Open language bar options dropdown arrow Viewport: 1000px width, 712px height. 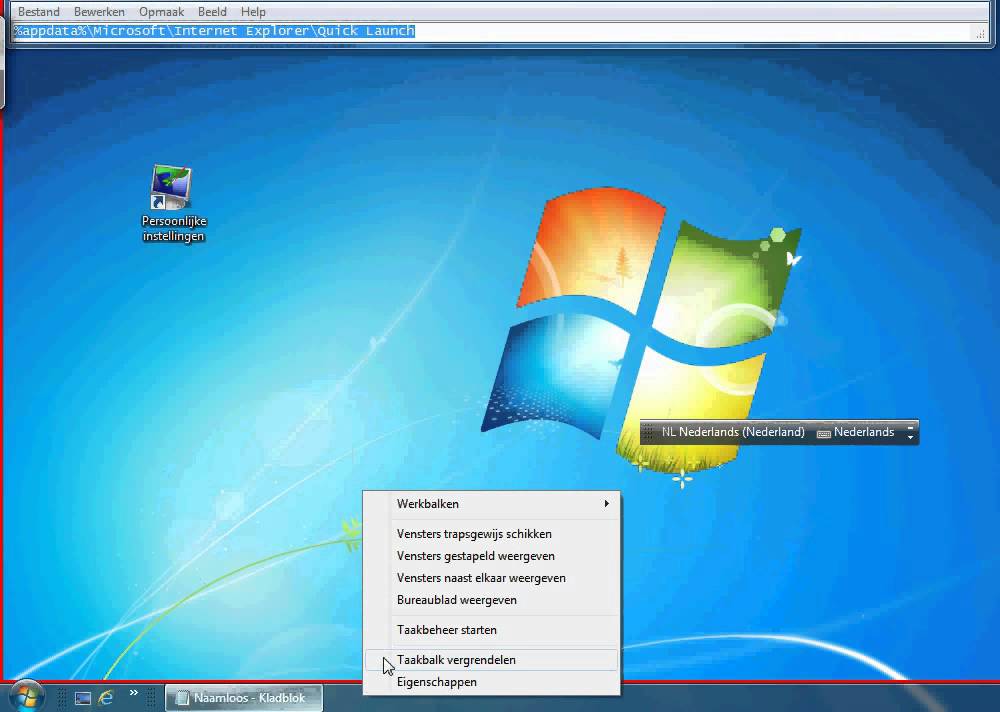[910, 436]
